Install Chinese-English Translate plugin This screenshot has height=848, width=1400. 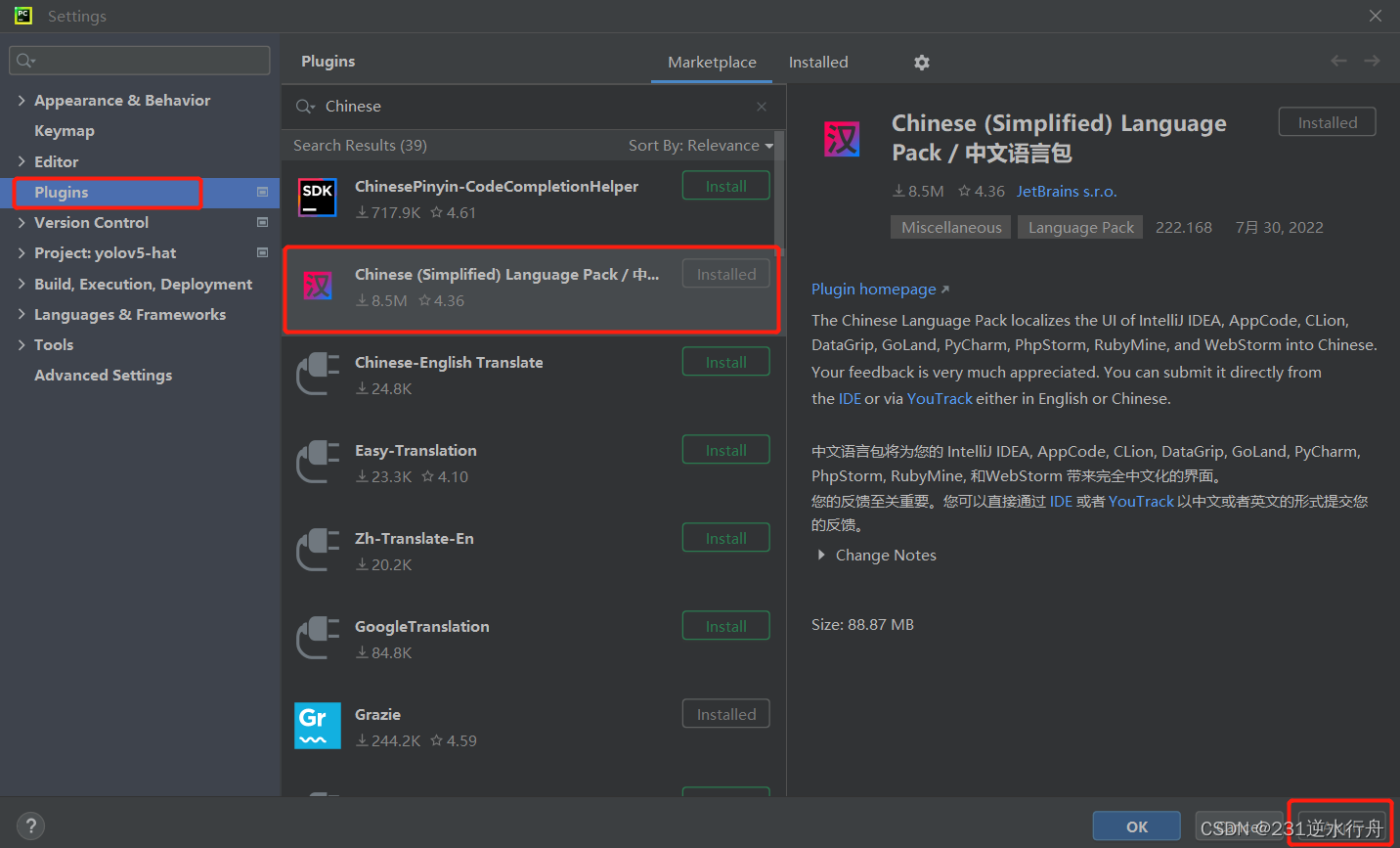[x=725, y=362]
